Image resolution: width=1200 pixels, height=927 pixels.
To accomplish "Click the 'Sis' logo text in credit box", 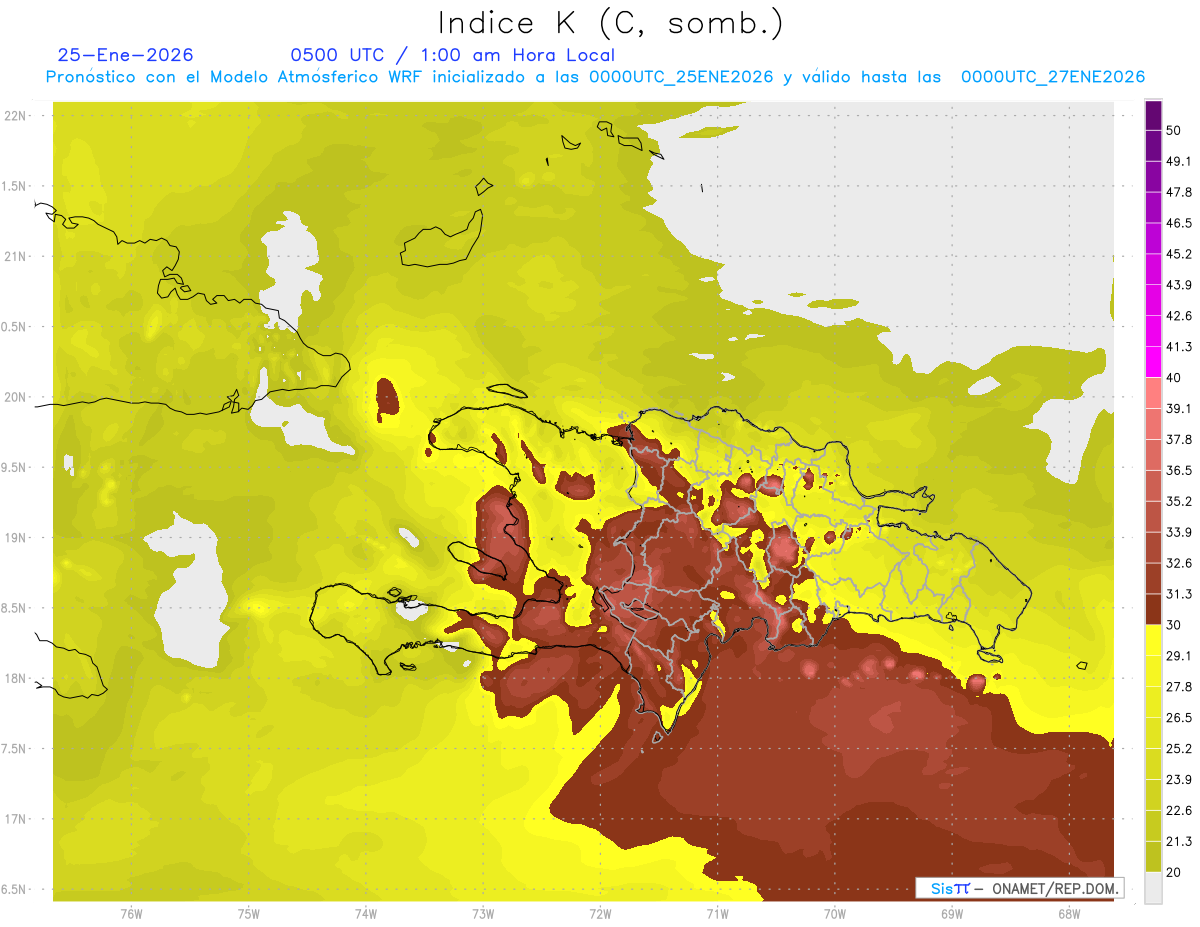I will point(942,888).
